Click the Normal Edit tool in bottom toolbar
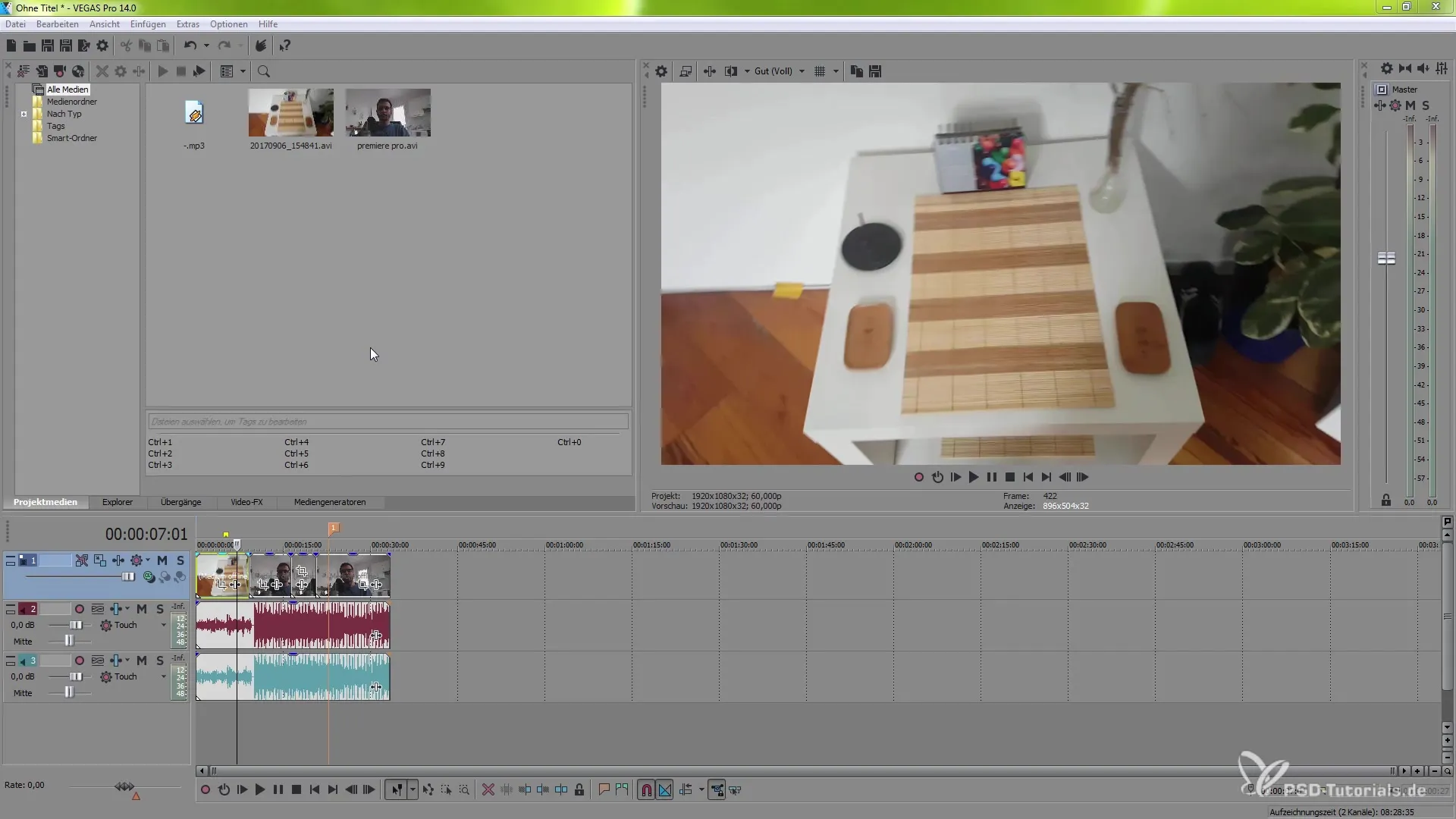The height and width of the screenshot is (819, 1456). pos(397,790)
